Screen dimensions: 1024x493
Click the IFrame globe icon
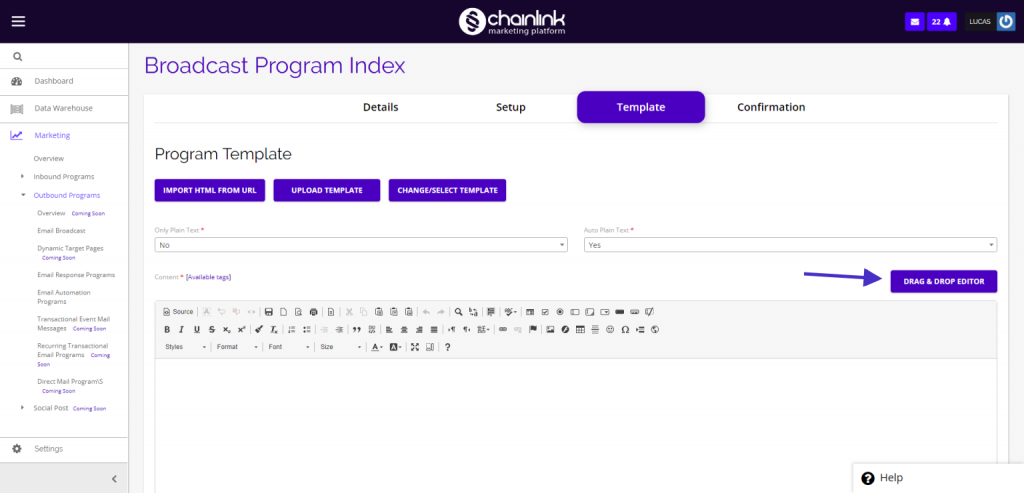click(x=655, y=329)
